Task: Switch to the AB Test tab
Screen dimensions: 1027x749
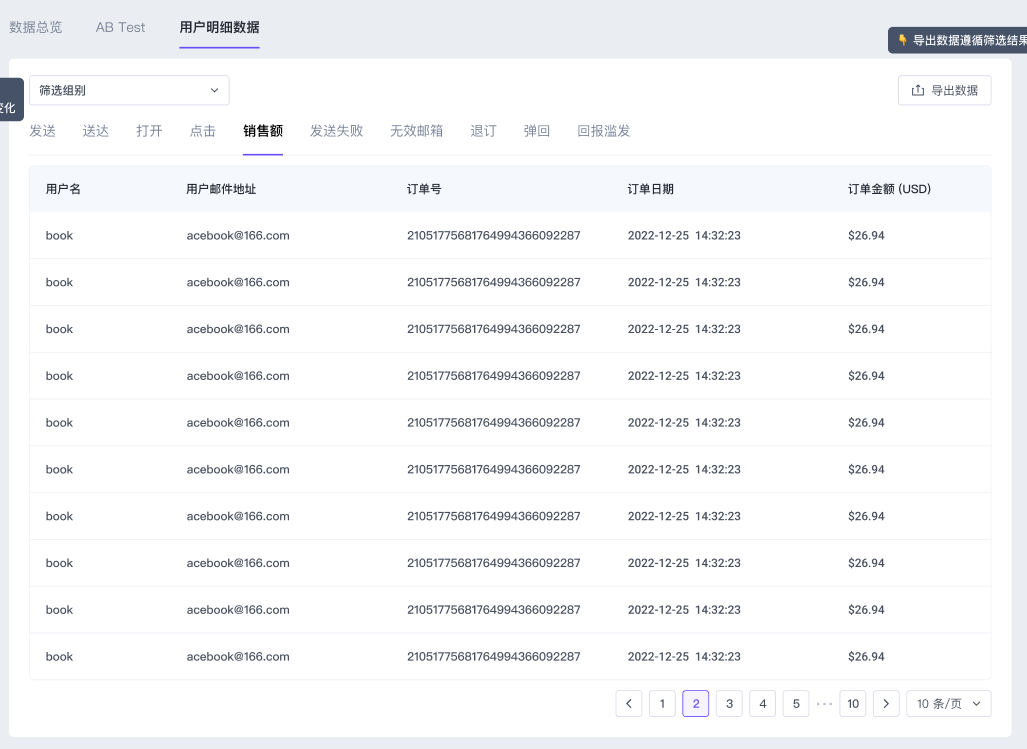Action: [120, 27]
